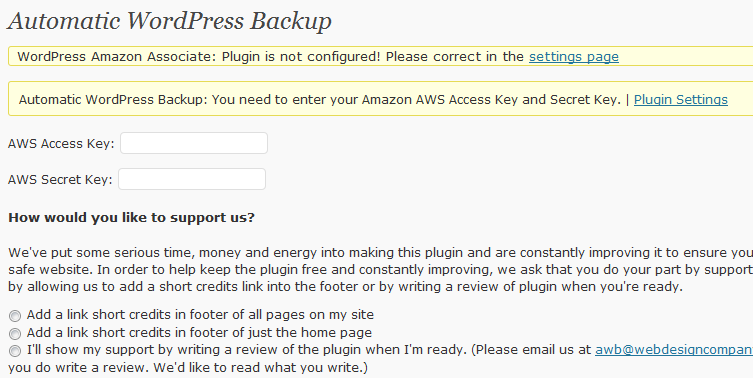The width and height of the screenshot is (753, 378).
Task: Select radio for writing a plugin review
Action: pos(15,351)
